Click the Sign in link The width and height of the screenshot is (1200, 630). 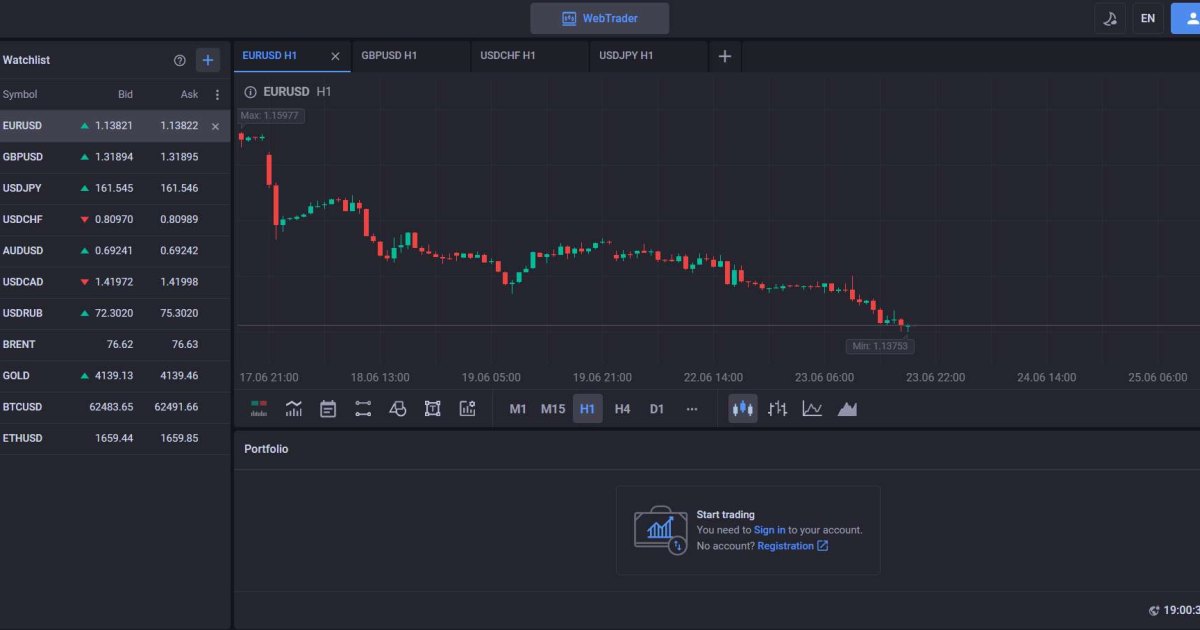[769, 530]
